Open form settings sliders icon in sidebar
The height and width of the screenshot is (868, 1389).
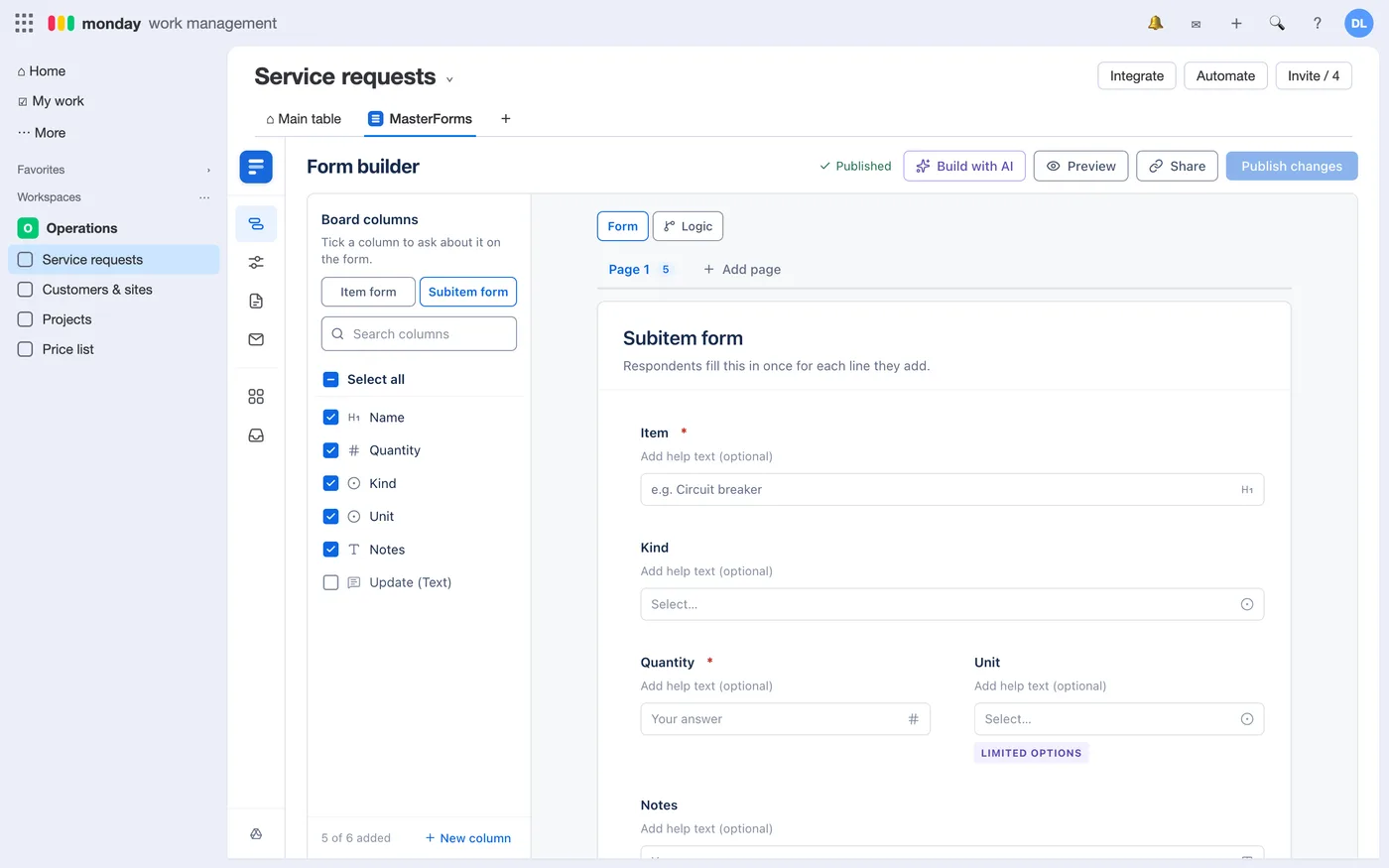[256, 262]
